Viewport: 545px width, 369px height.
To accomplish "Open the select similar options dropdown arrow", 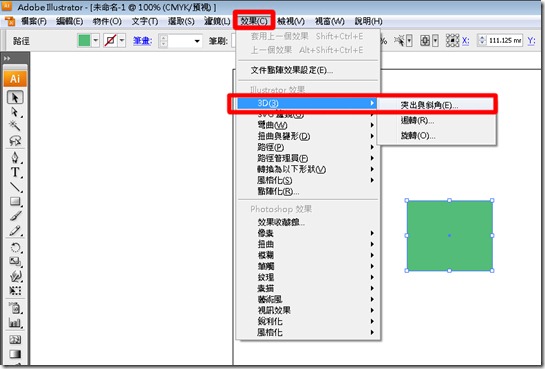I will coord(409,41).
